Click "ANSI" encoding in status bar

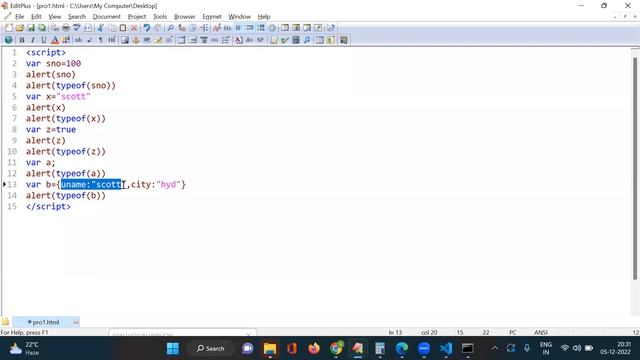541,332
